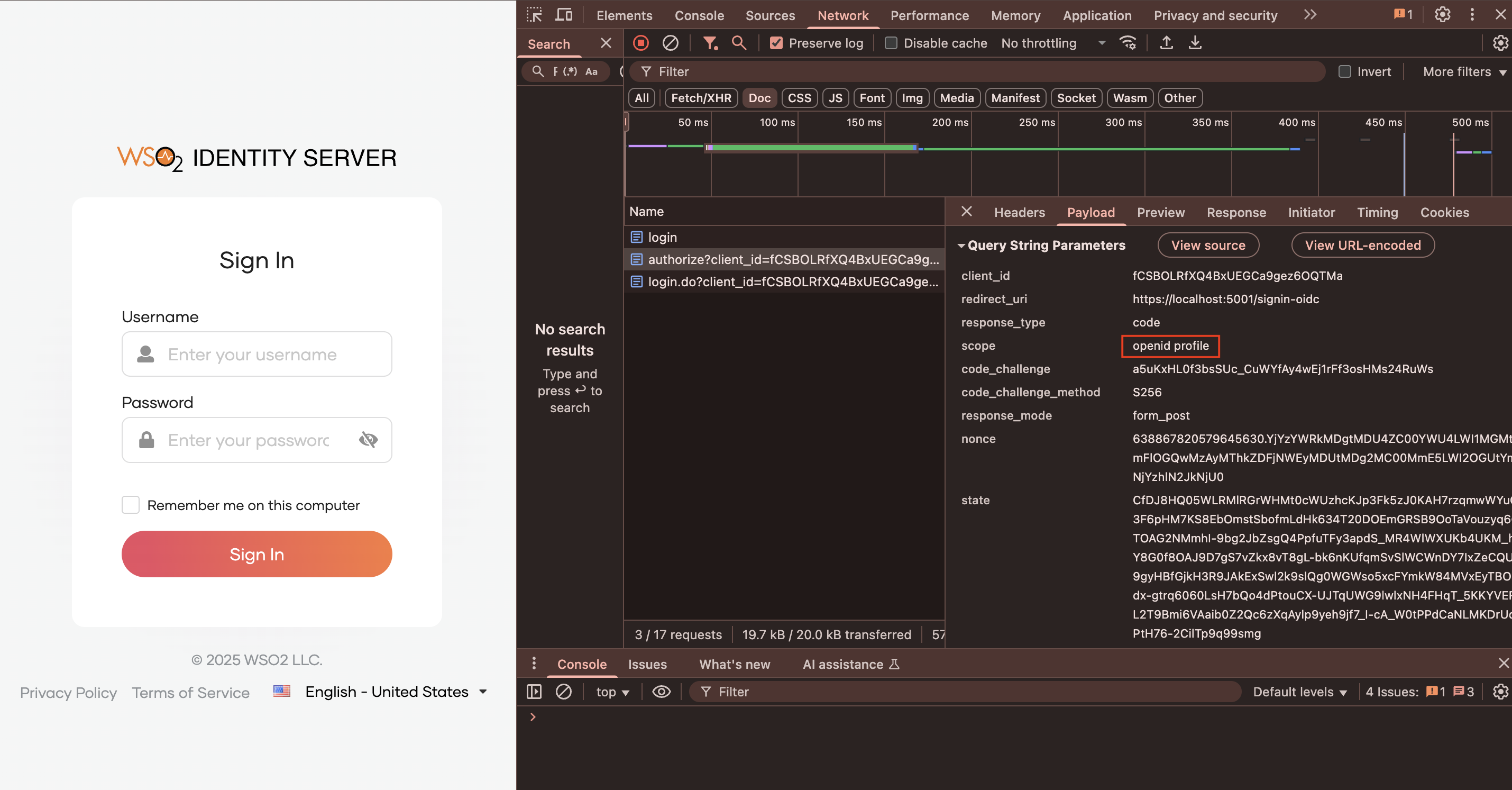The image size is (1512, 790).
Task: Open the Application tab
Action: (x=1097, y=15)
